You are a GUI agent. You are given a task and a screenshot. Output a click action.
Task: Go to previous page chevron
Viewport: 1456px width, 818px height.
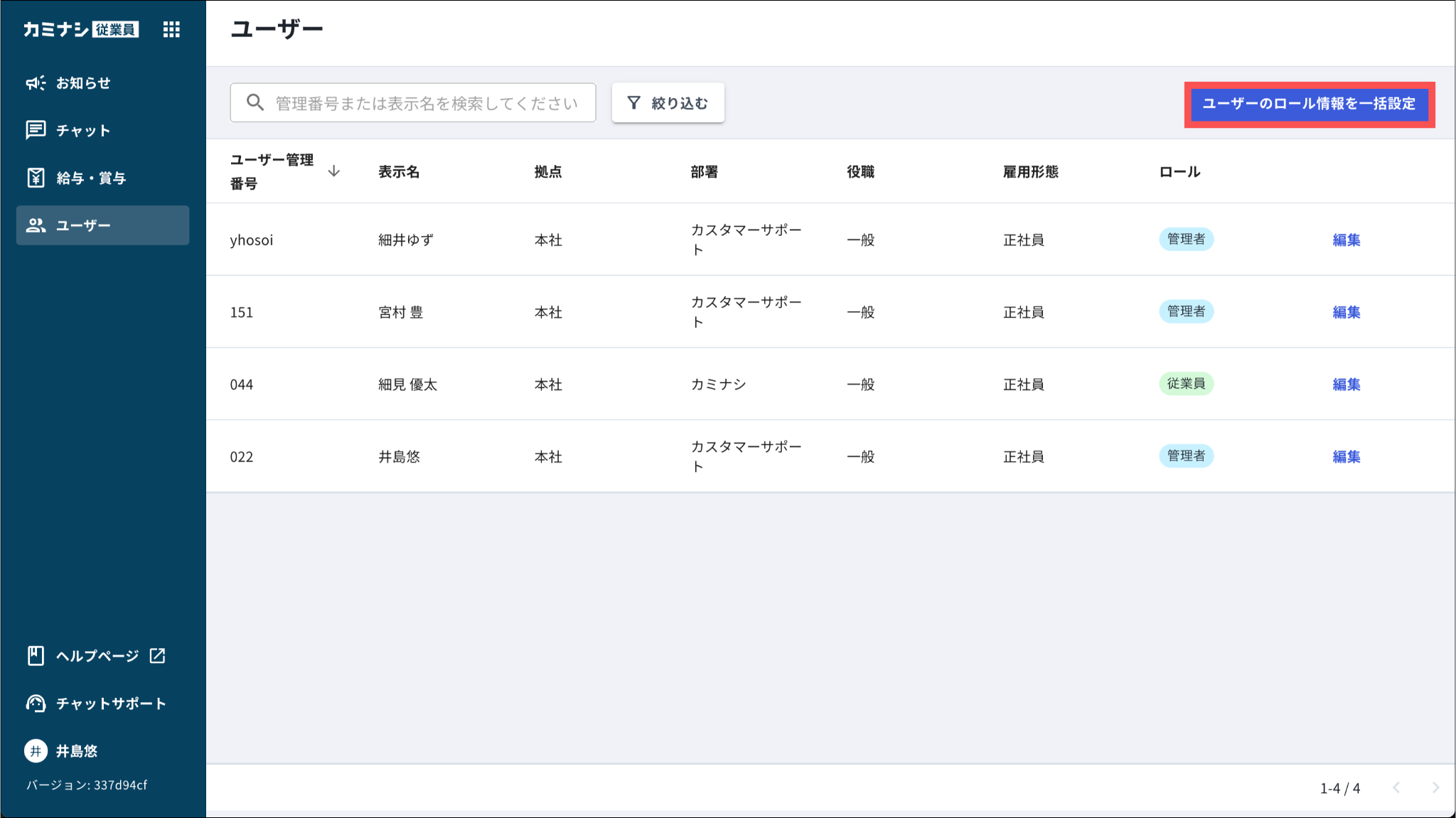(x=1396, y=787)
